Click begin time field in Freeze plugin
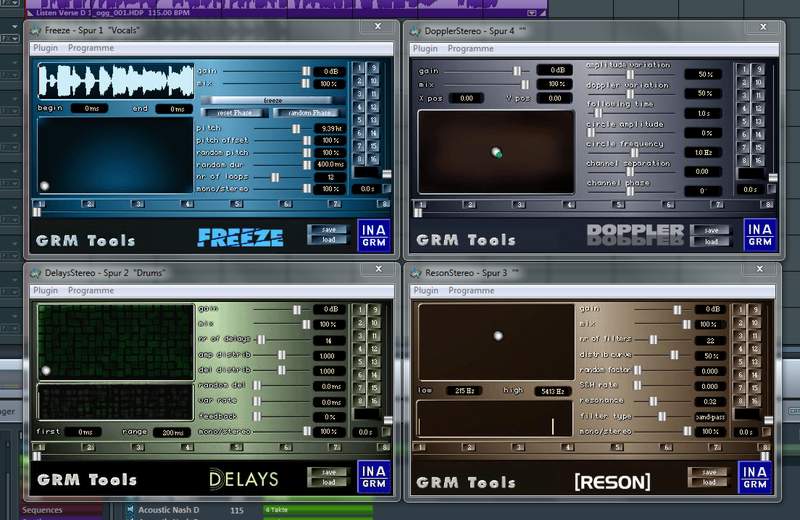 (90, 108)
